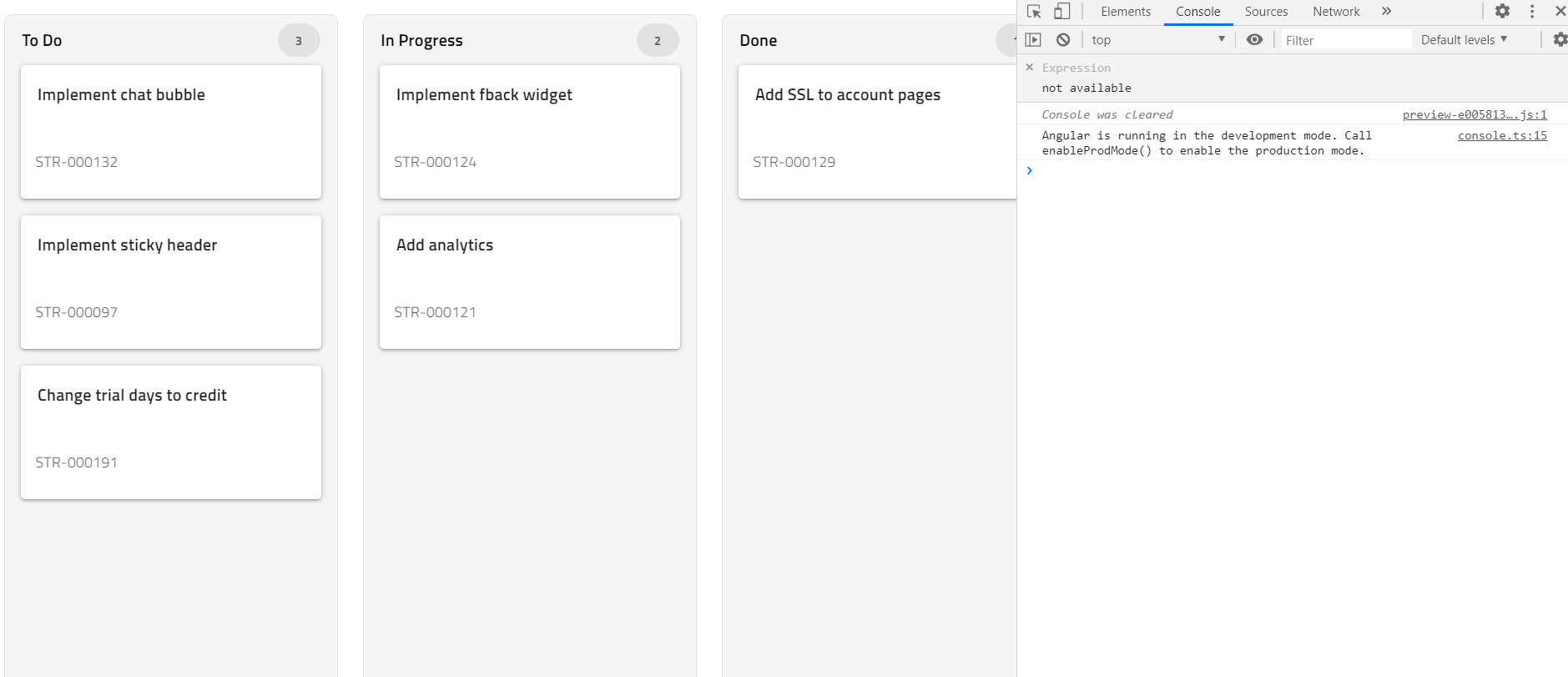Show more DevTools tabs chevron
Image resolution: width=1568 pixels, height=677 pixels.
pyautogui.click(x=1386, y=12)
